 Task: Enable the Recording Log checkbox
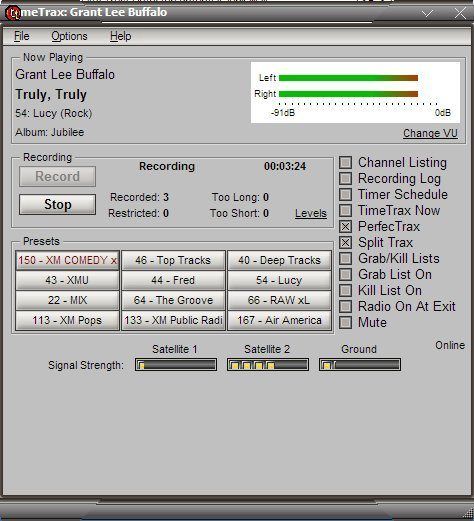(345, 179)
